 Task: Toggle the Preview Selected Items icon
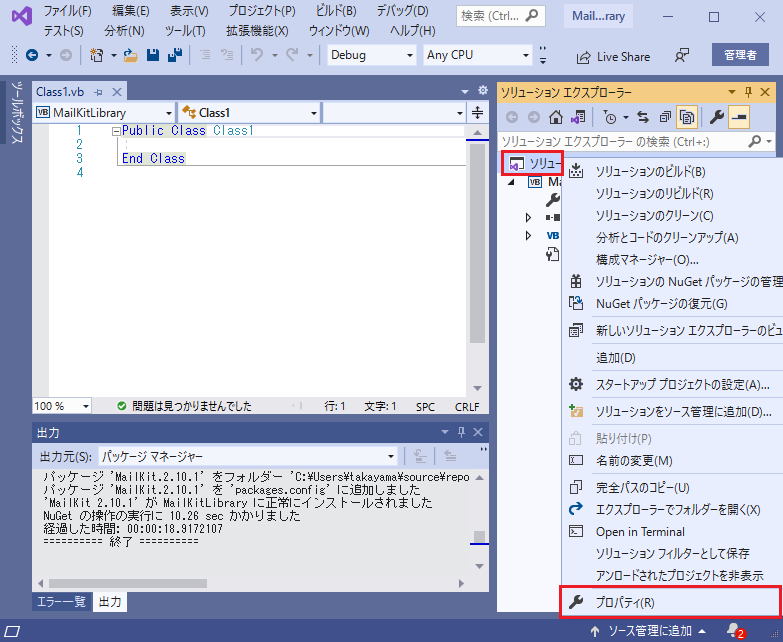(739, 117)
